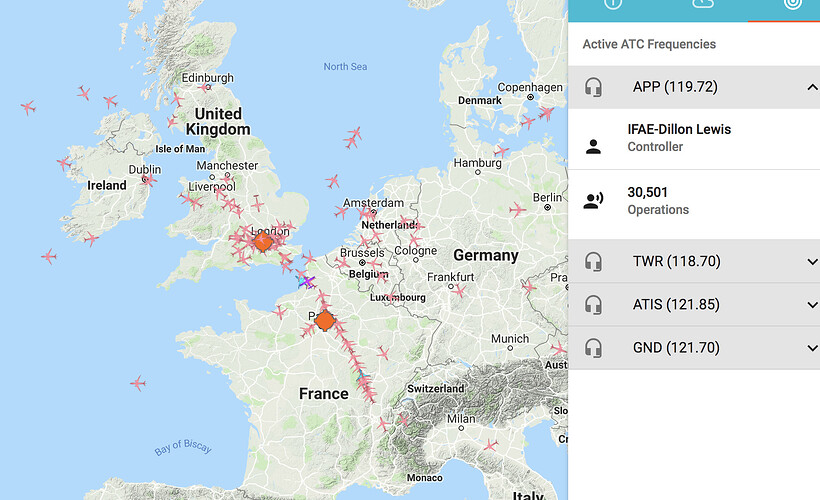Click the Monaco label
The width and height of the screenshot is (820, 500).
click(425, 478)
